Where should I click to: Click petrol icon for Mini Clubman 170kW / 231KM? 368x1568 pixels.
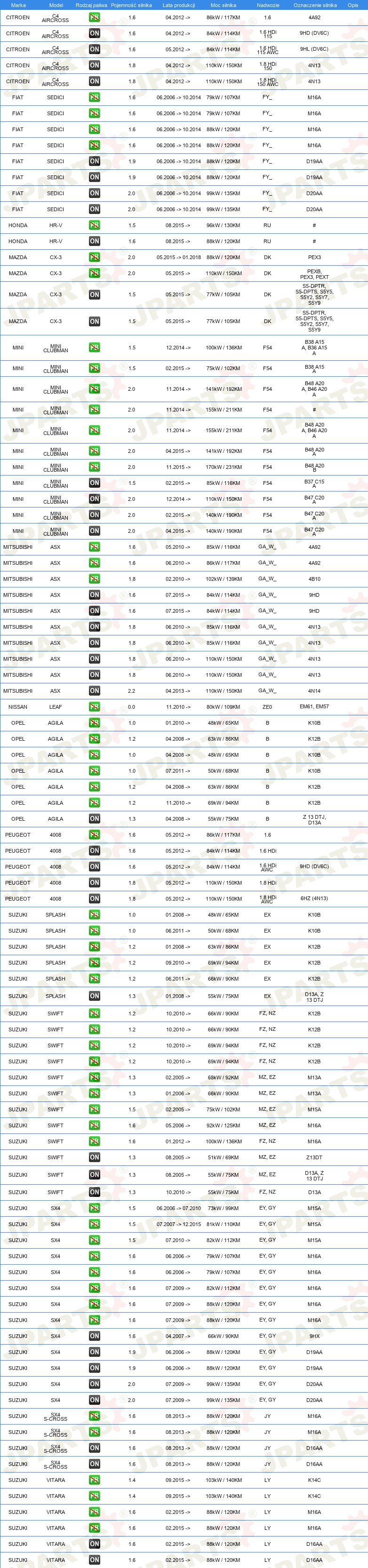click(95, 467)
